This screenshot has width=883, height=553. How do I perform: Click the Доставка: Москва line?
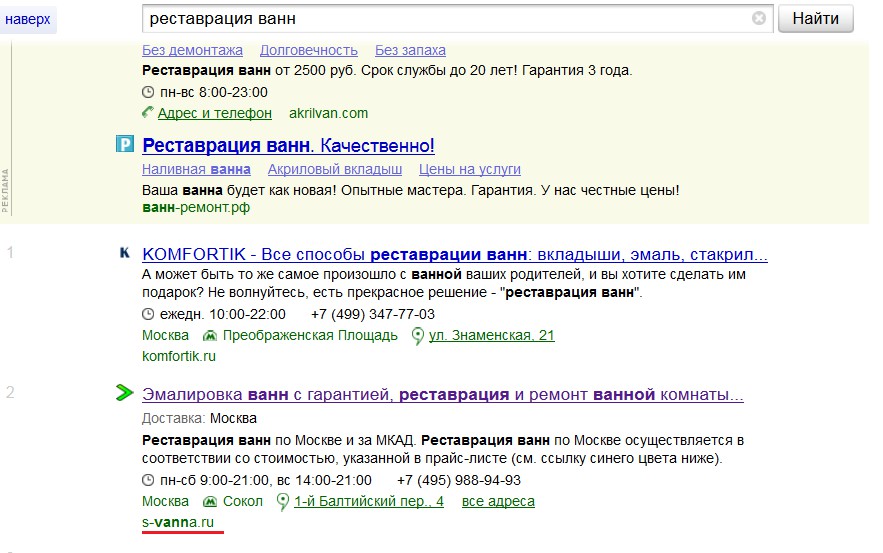click(x=199, y=418)
